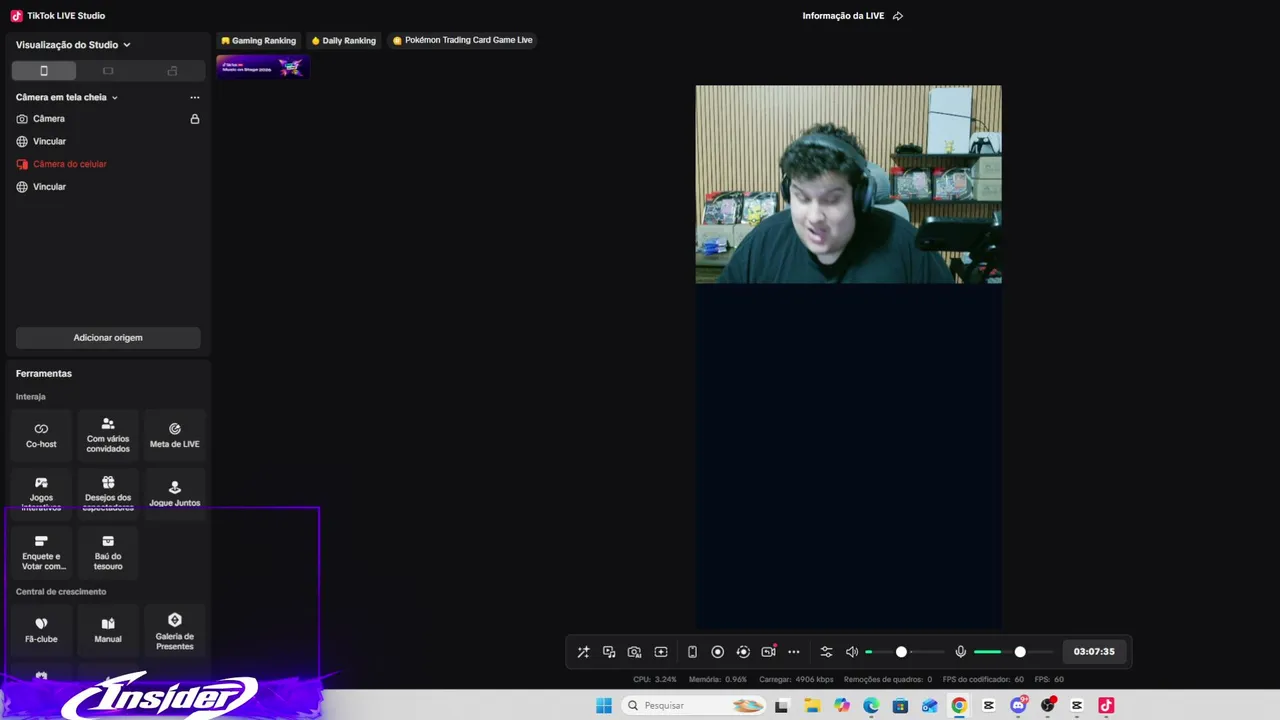Viewport: 1280px width, 720px height.
Task: Open the Jogos interativos tool
Action: (41, 494)
